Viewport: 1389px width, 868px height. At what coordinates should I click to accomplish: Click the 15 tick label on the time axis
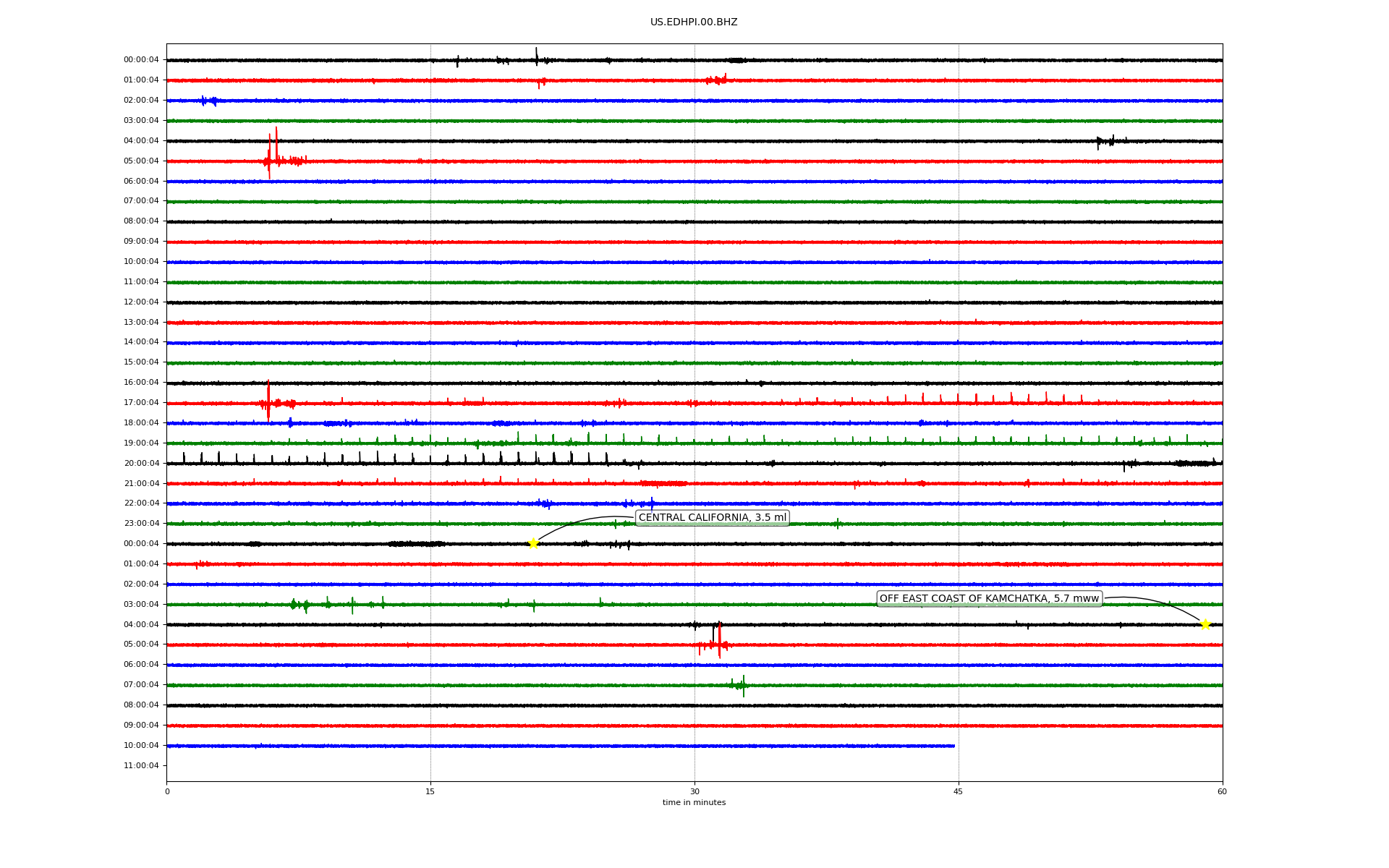tap(430, 791)
